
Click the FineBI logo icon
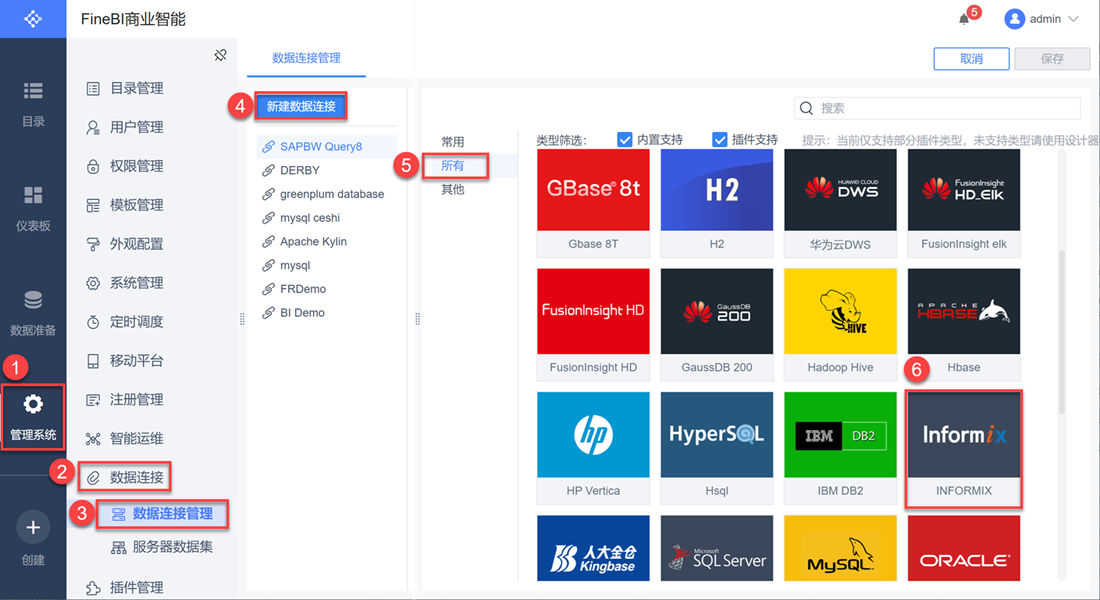(33, 19)
